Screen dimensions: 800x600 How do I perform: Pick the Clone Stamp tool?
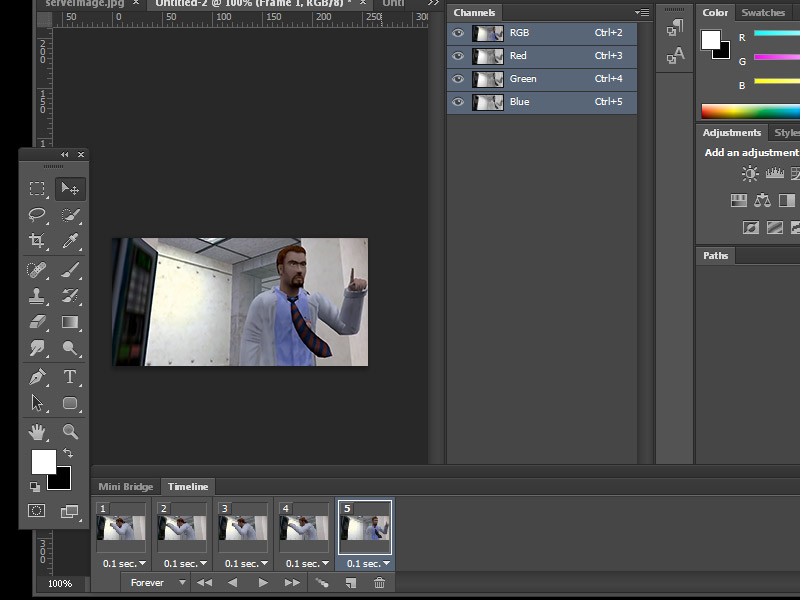[x=37, y=296]
